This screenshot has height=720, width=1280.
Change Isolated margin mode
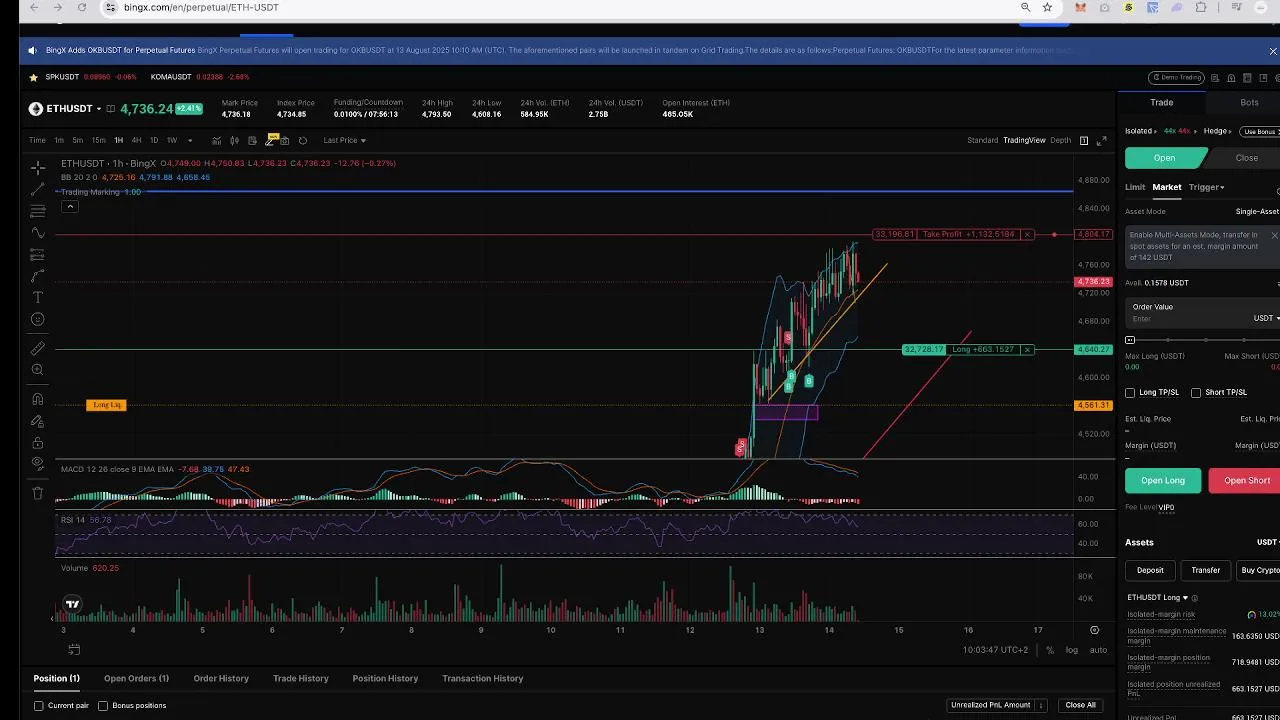(1141, 131)
